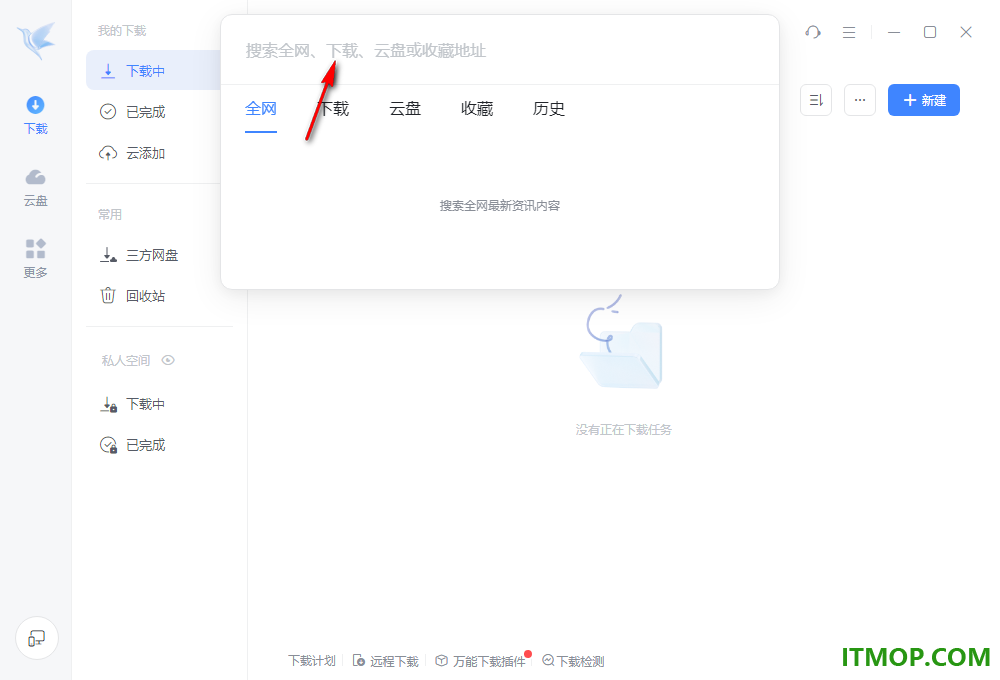Maximize the window
The height and width of the screenshot is (680, 1000).
coord(930,32)
